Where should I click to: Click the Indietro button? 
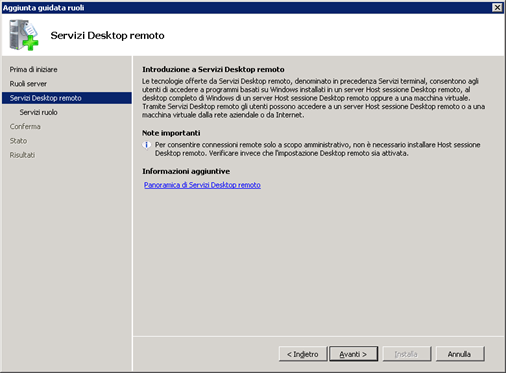(303, 354)
